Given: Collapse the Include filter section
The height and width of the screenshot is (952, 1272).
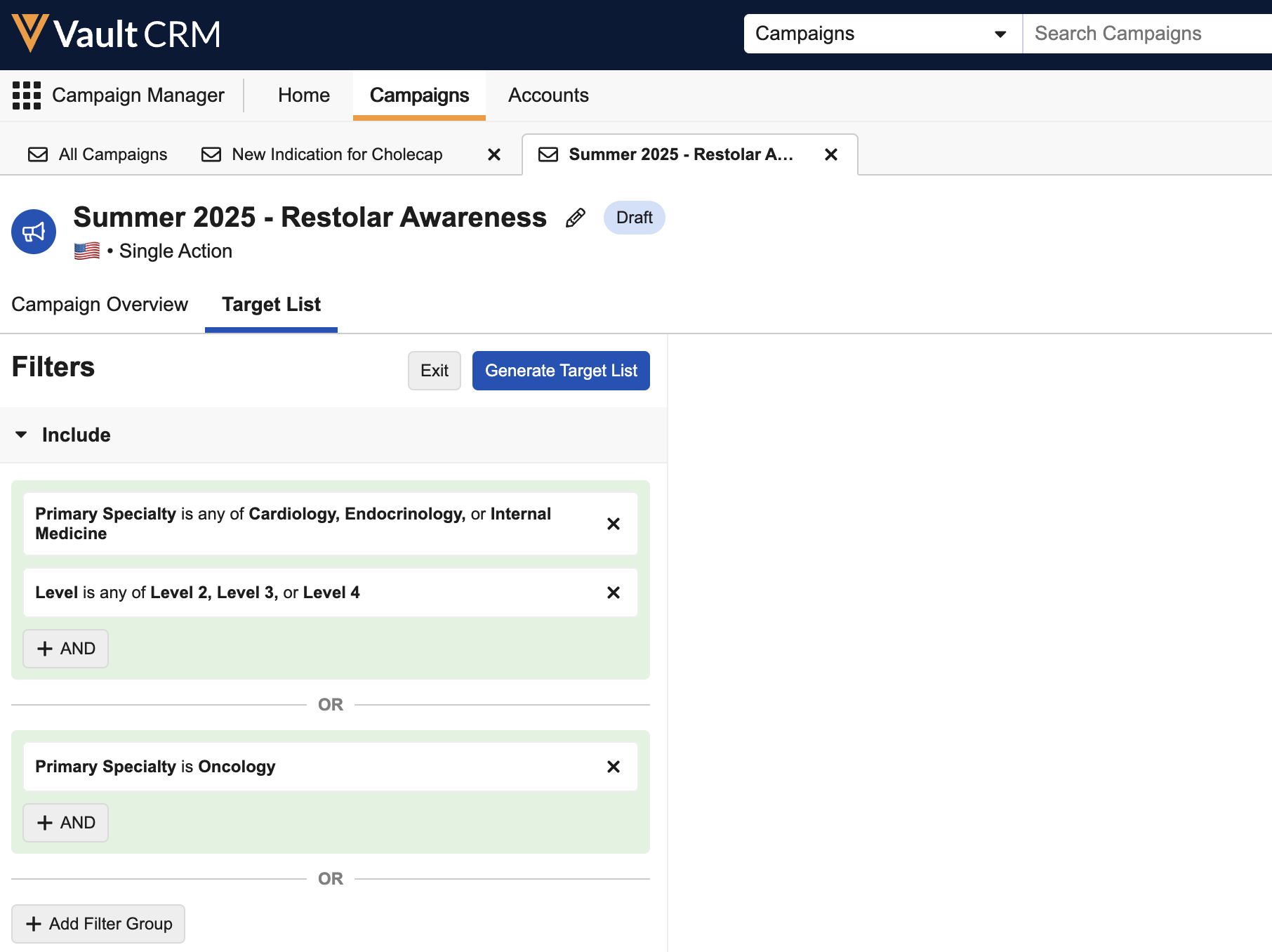Looking at the screenshot, I should pos(22,435).
